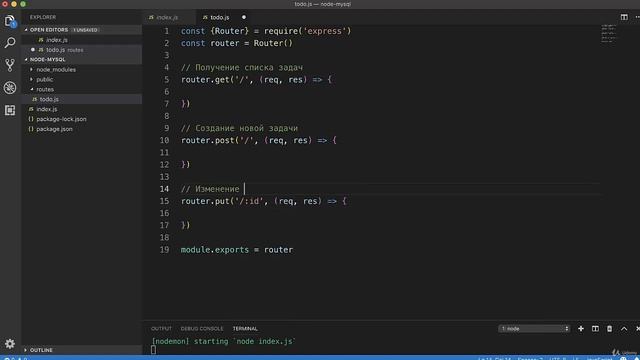Open the Explorer view in activity bar
This screenshot has width=640, height=360.
tap(10, 20)
